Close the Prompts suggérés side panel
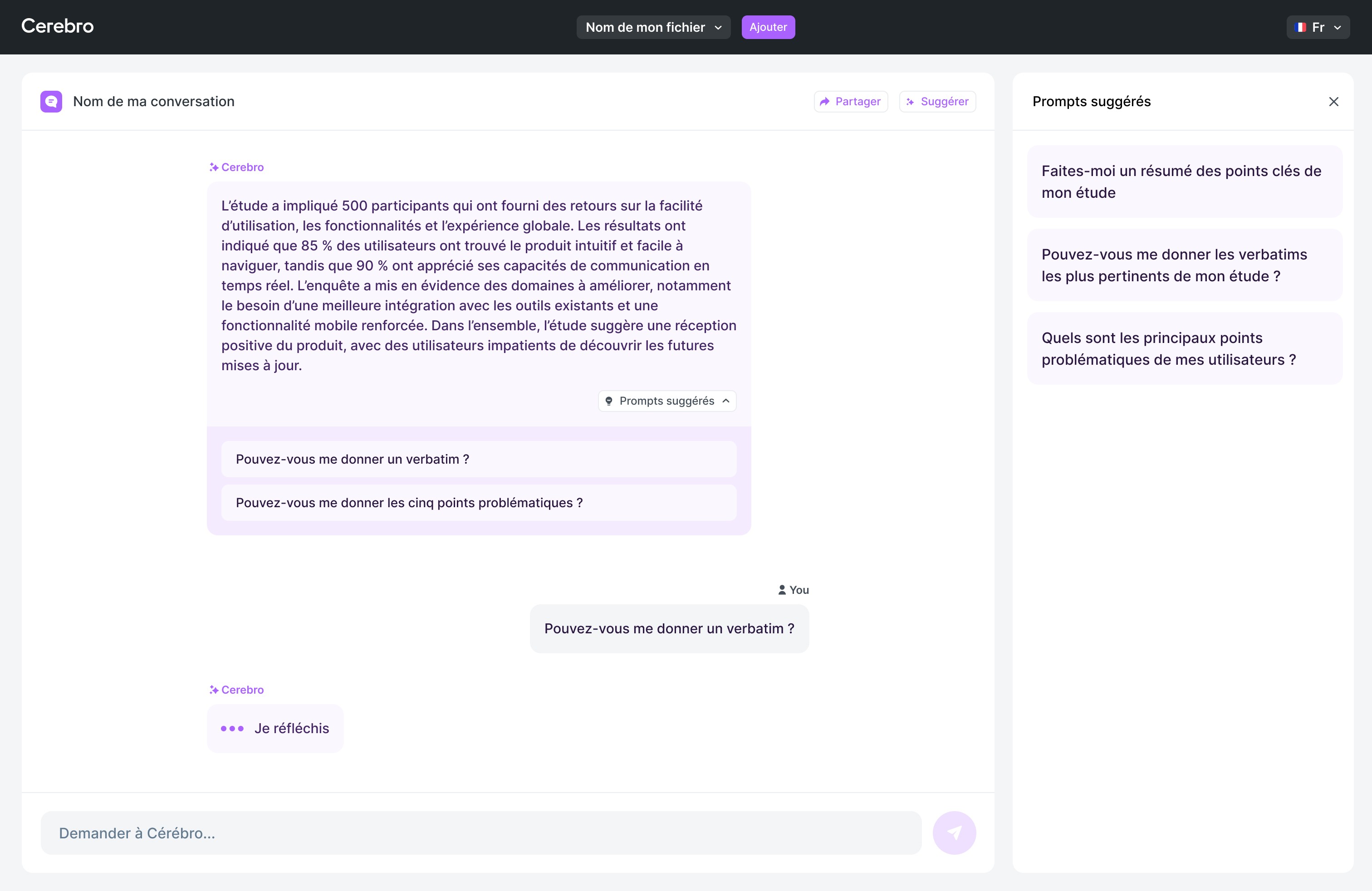The height and width of the screenshot is (891, 1372). tap(1333, 102)
